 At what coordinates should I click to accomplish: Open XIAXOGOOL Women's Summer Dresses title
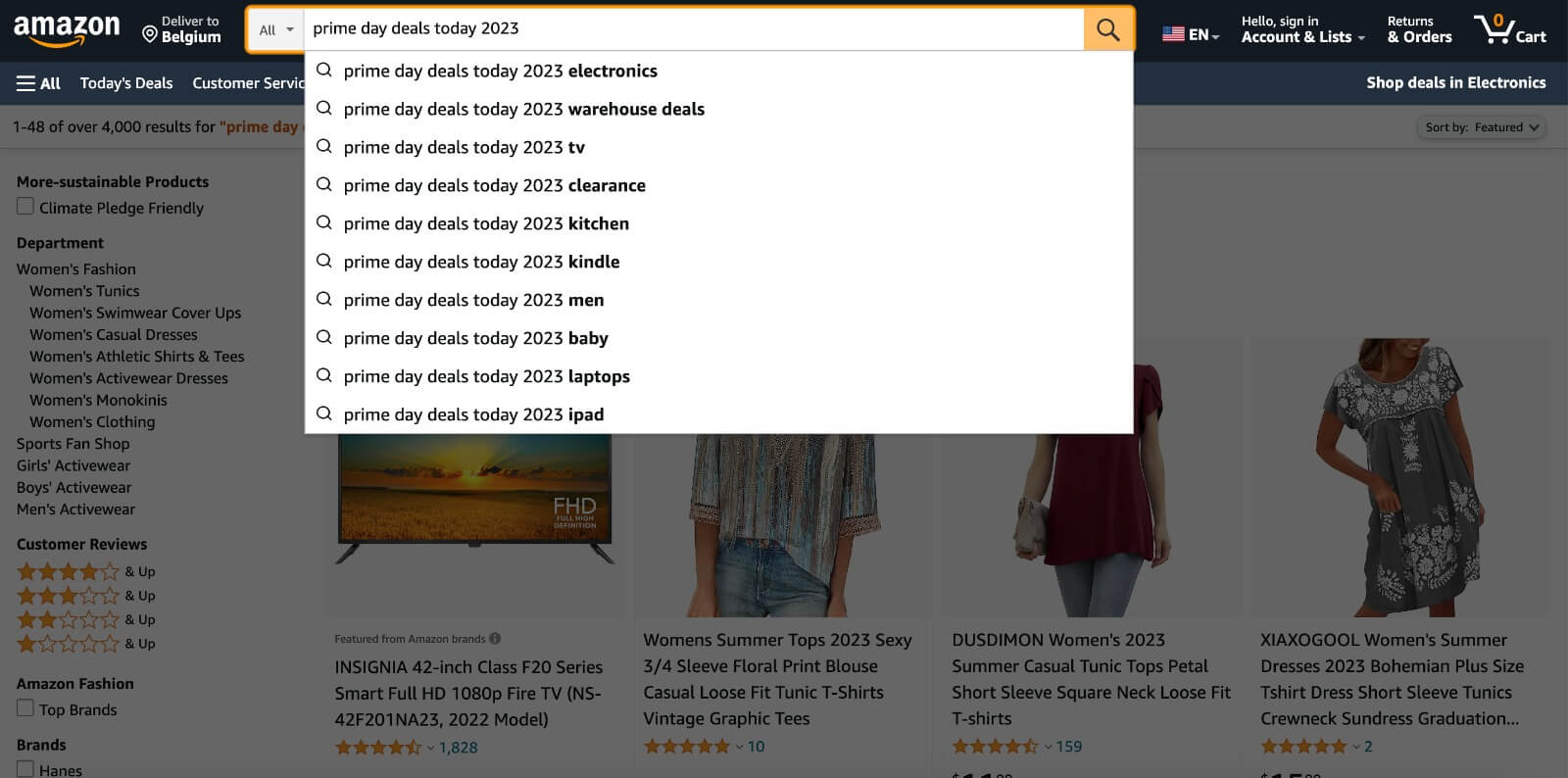point(1392,679)
